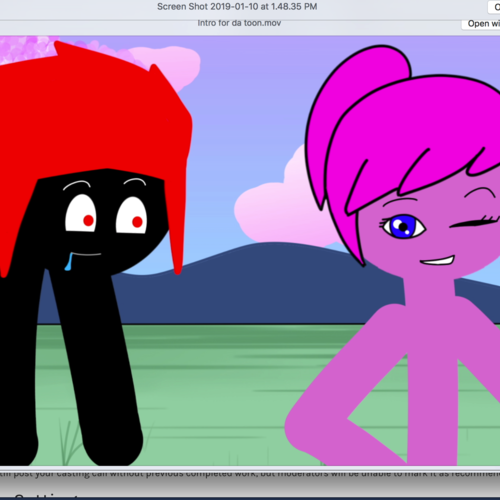Click the "Screen Shot 2019-01-10" window title
500x500 pixels.
pos(237,7)
